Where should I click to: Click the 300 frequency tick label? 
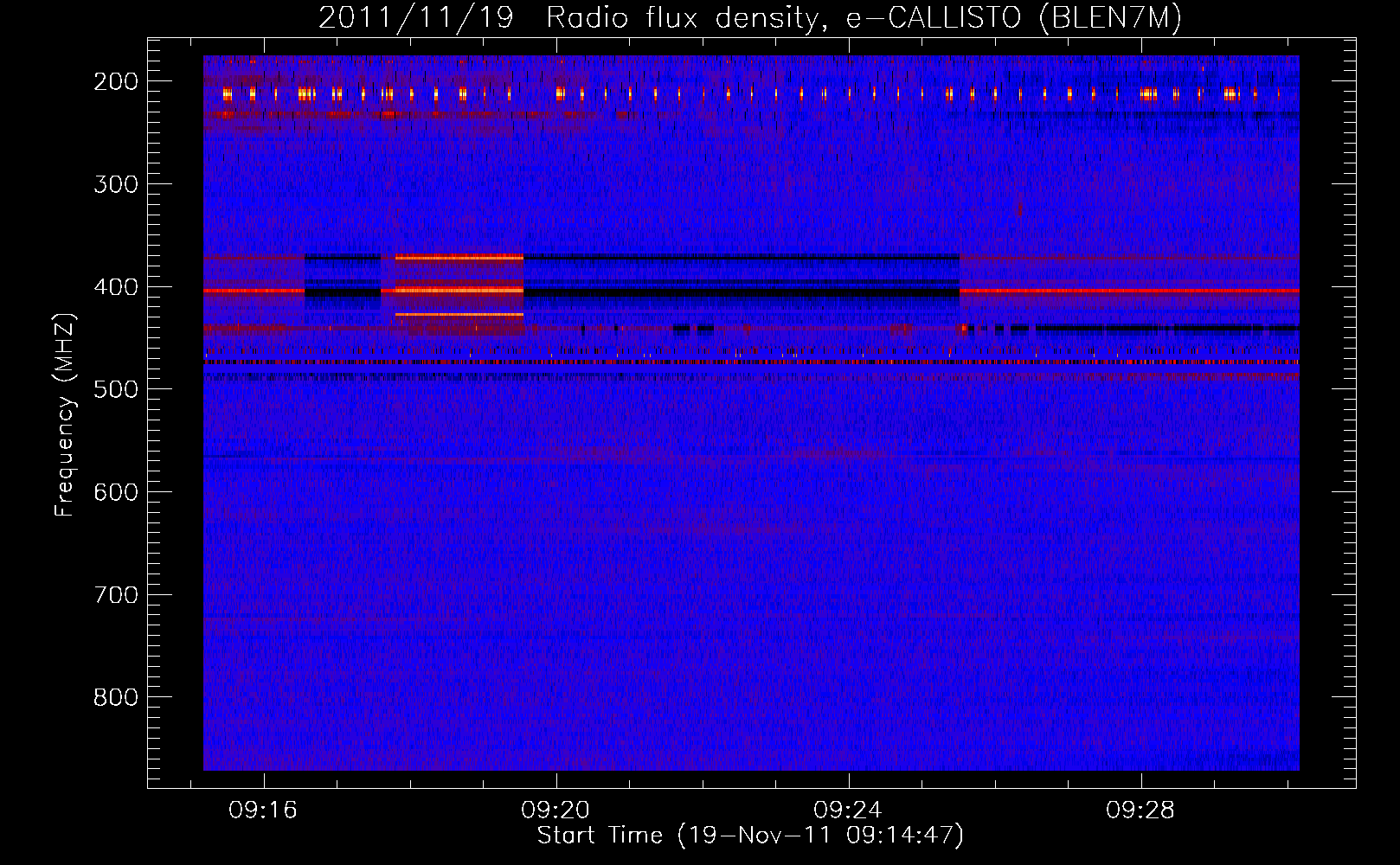(116, 184)
